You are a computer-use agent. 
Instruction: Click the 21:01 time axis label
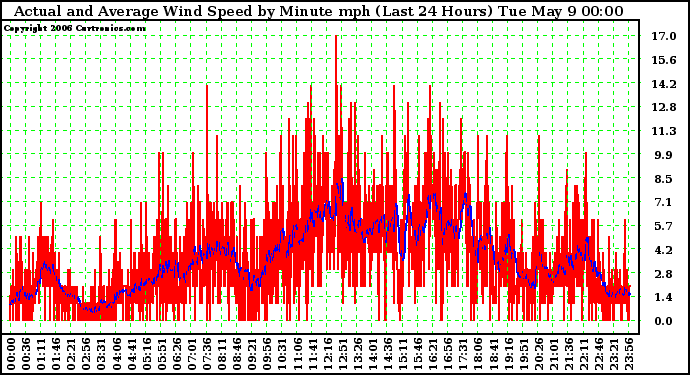coord(553,354)
